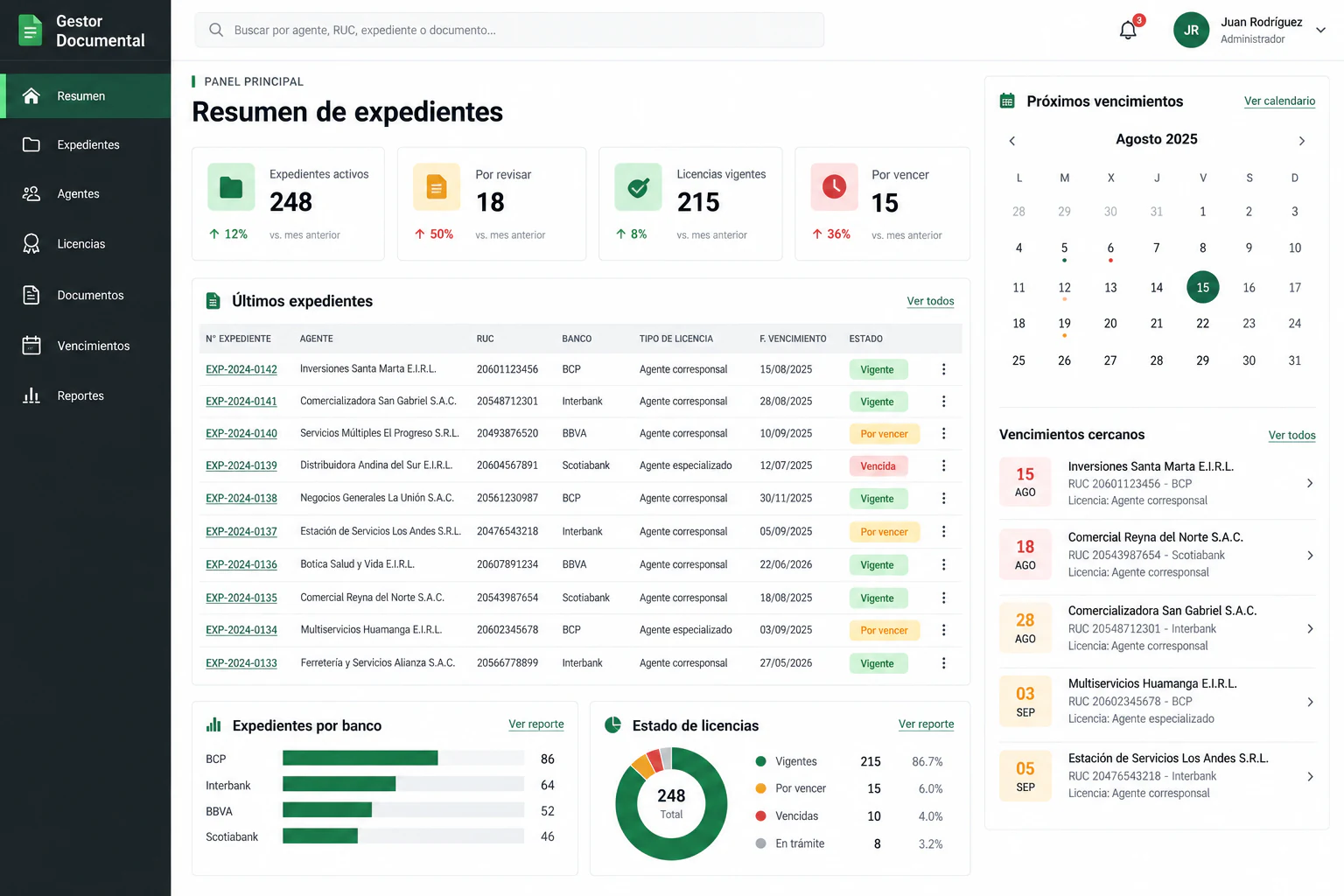Viewport: 1344px width, 896px height.
Task: Select day 15 in the calendar
Action: tap(1202, 287)
